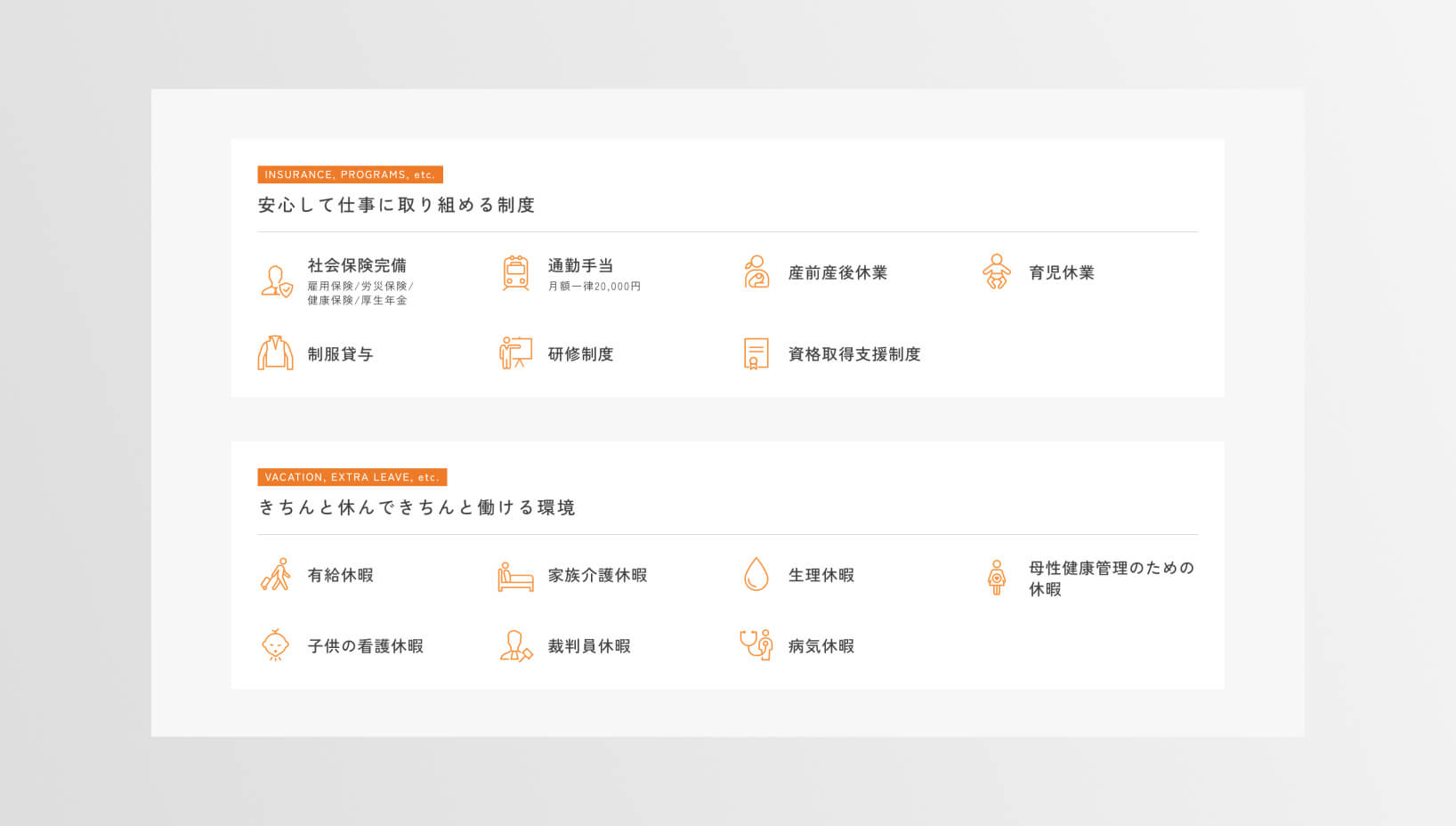
Task: Click the social insurance person-with-shield icon
Action: (x=276, y=281)
